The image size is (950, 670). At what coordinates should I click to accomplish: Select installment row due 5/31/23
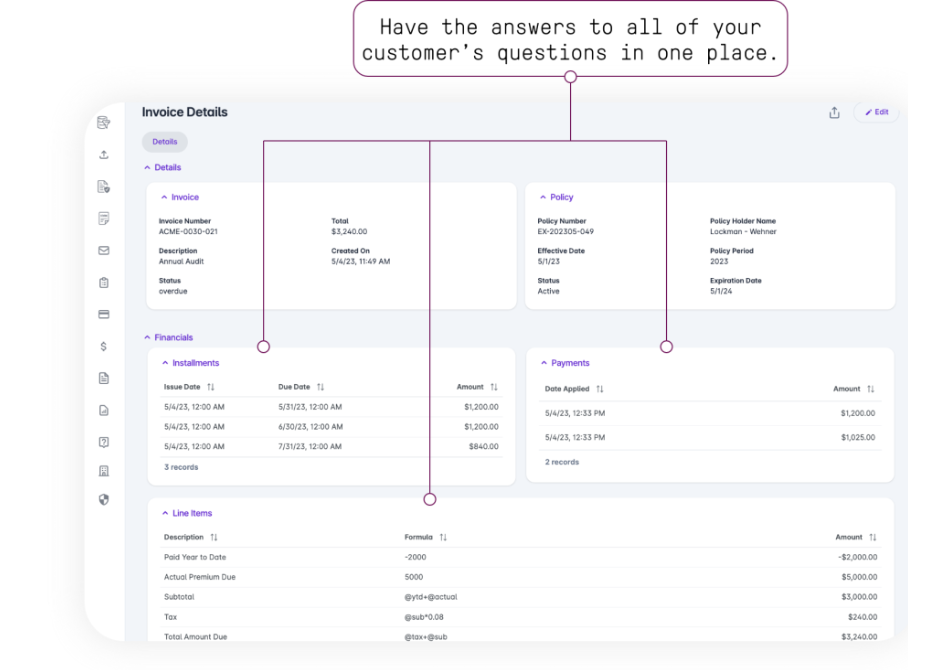(331, 407)
